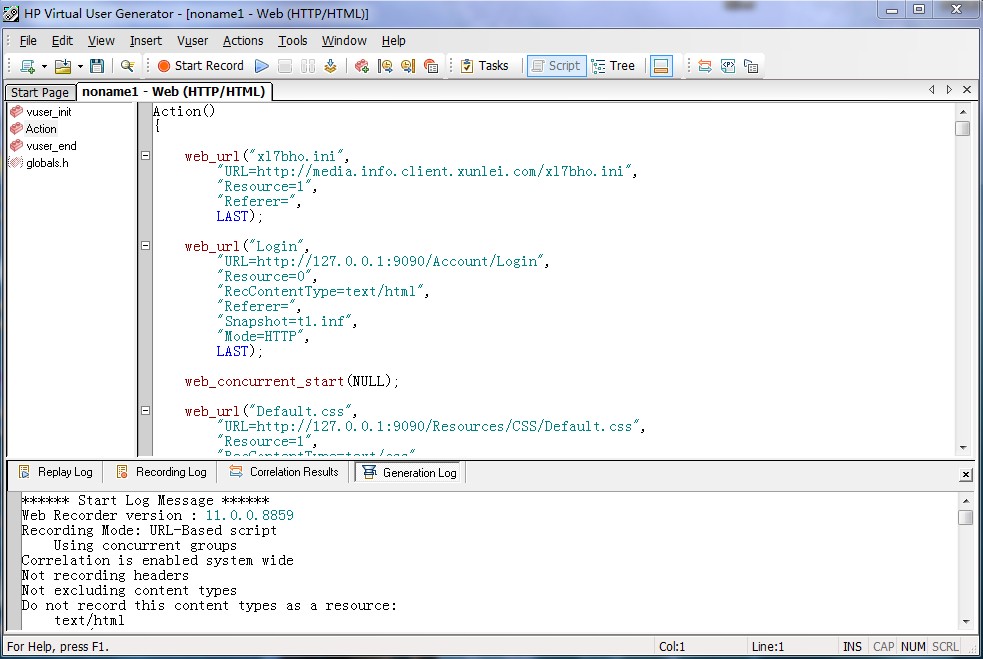Image resolution: width=983 pixels, height=659 pixels.
Task: Click the script editor scrollbar down arrow
Action: (963, 448)
